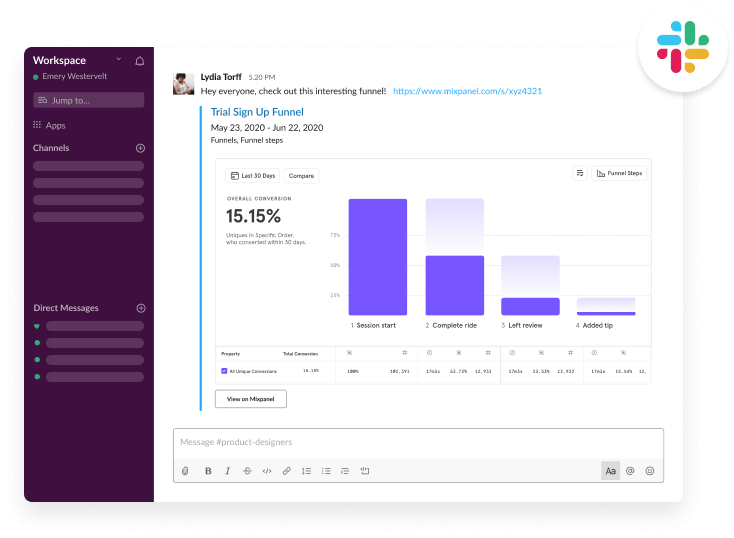734x538 pixels.
Task: Open the Last 30 Days date picker
Action: click(253, 176)
